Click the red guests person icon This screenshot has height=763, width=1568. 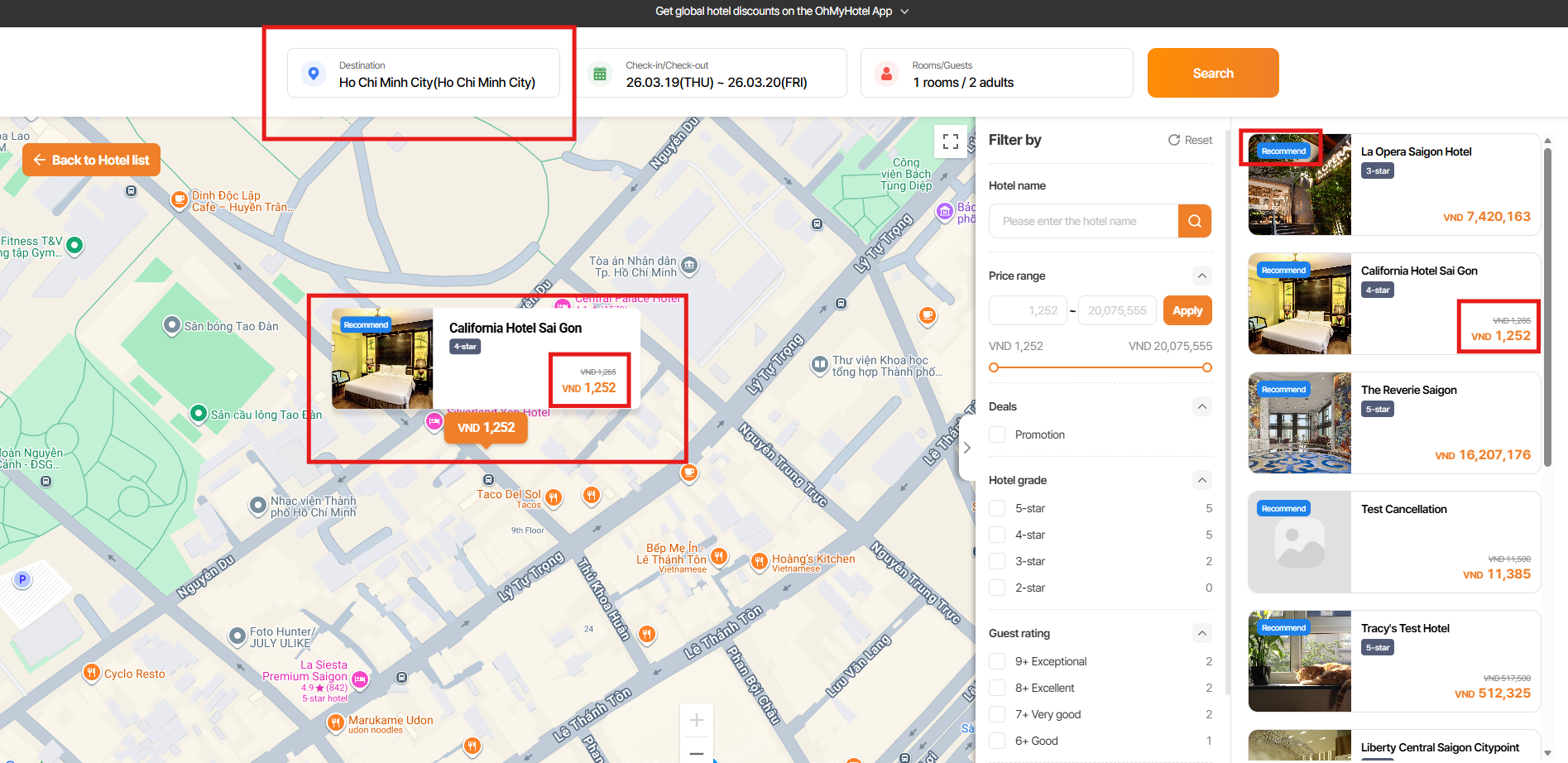pos(886,74)
